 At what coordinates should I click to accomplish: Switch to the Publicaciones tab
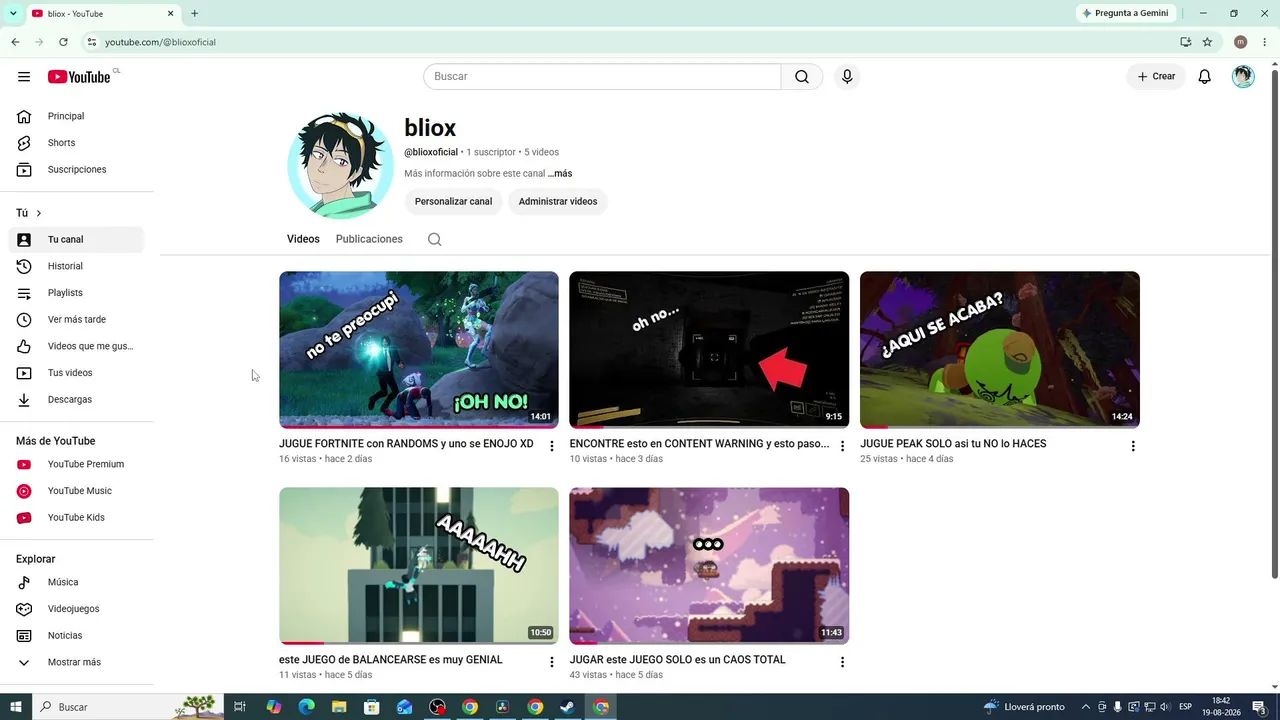[369, 239]
